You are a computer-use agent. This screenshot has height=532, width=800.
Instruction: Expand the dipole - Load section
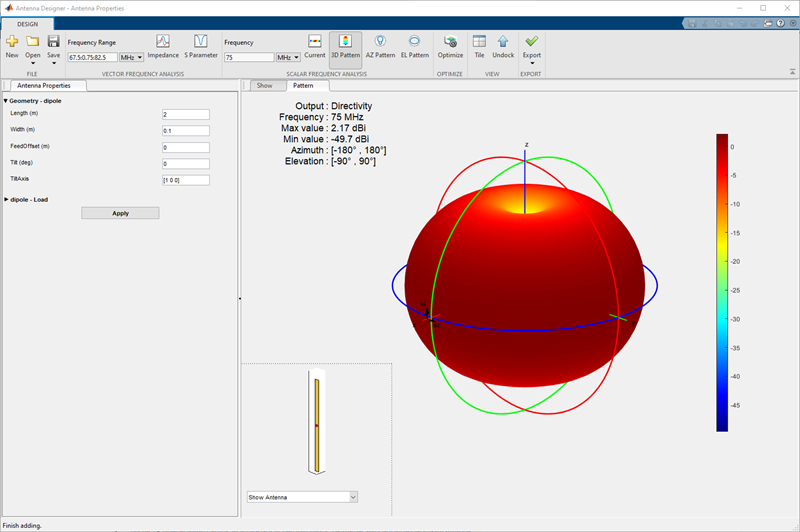5,199
